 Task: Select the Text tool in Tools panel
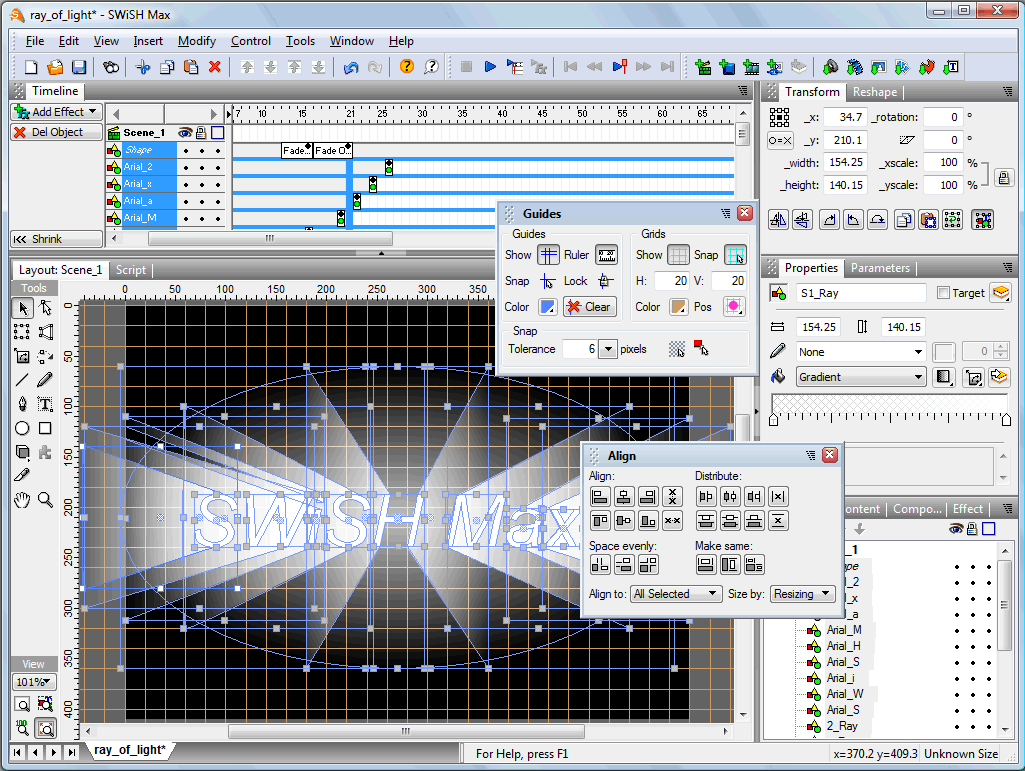45,404
